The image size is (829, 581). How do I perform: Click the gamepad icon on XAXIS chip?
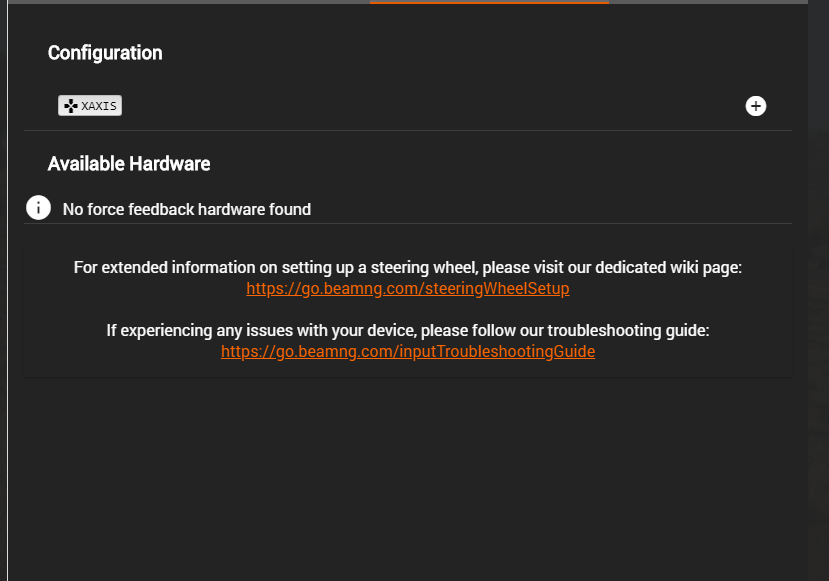pyautogui.click(x=70, y=106)
